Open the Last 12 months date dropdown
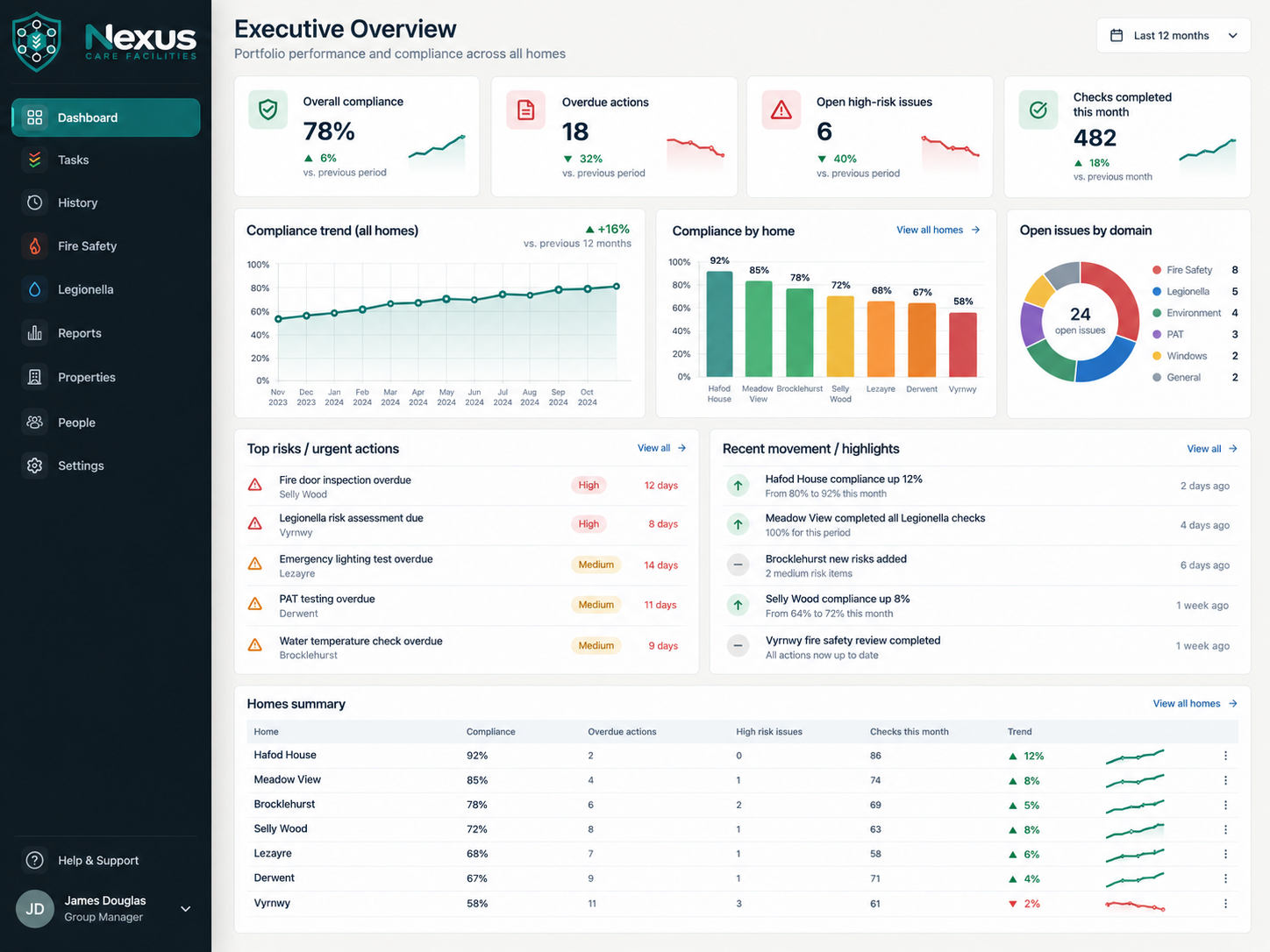This screenshot has width=1270, height=952. pos(1174,36)
